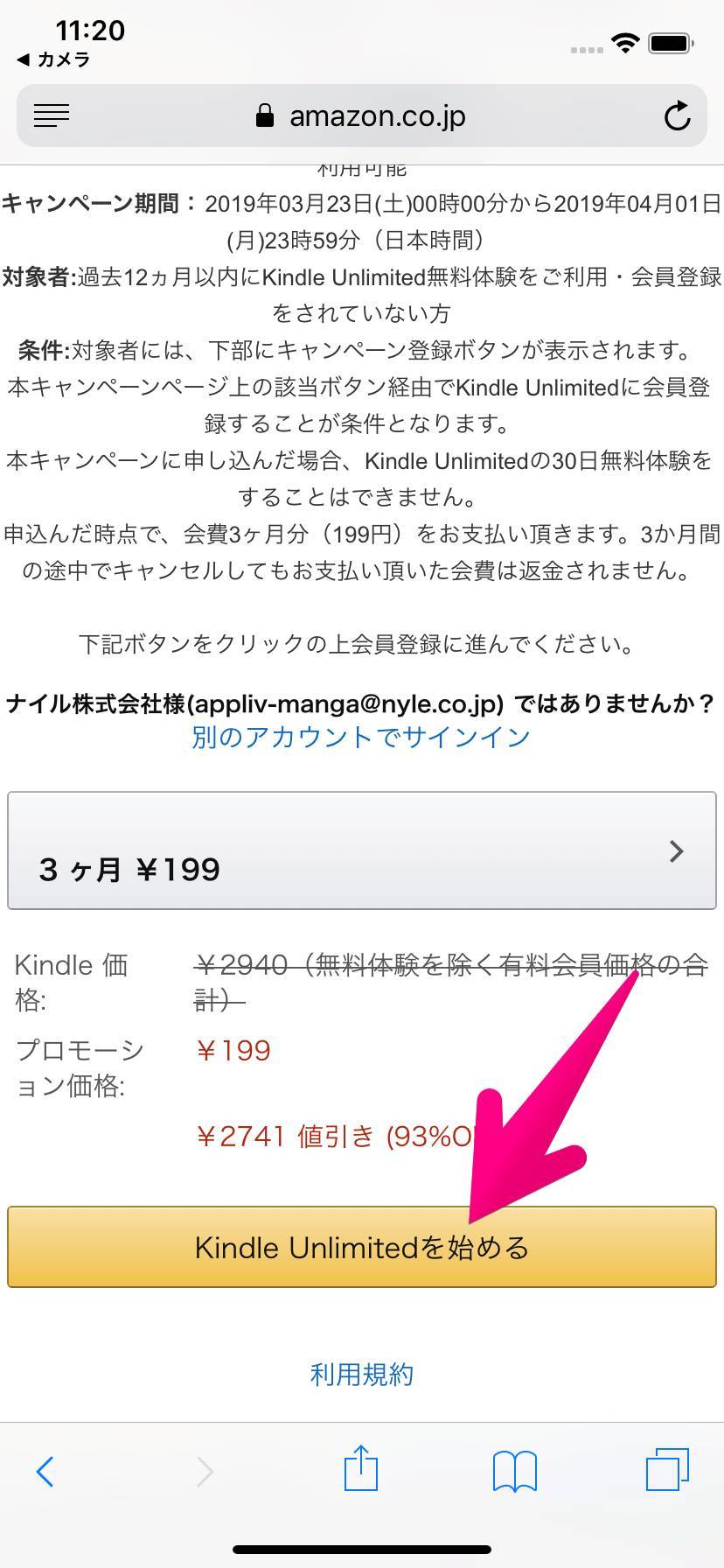Click Kindle Unlimitedを始める button
724x1568 pixels.
pos(362,1247)
